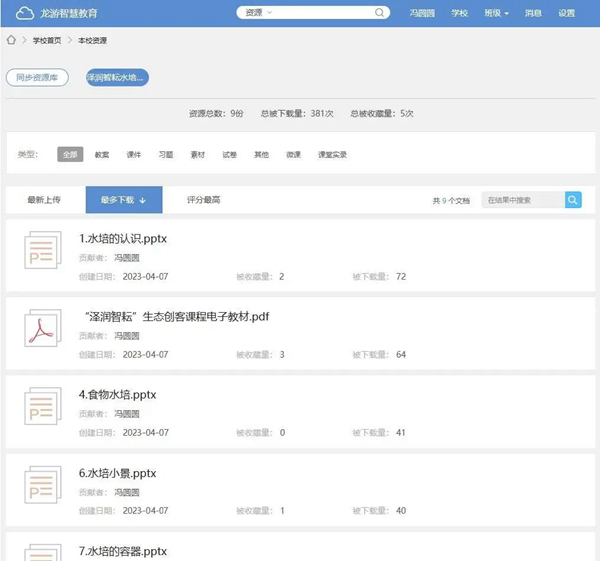
Task: Select the 课件 type filter
Action: pos(134,155)
